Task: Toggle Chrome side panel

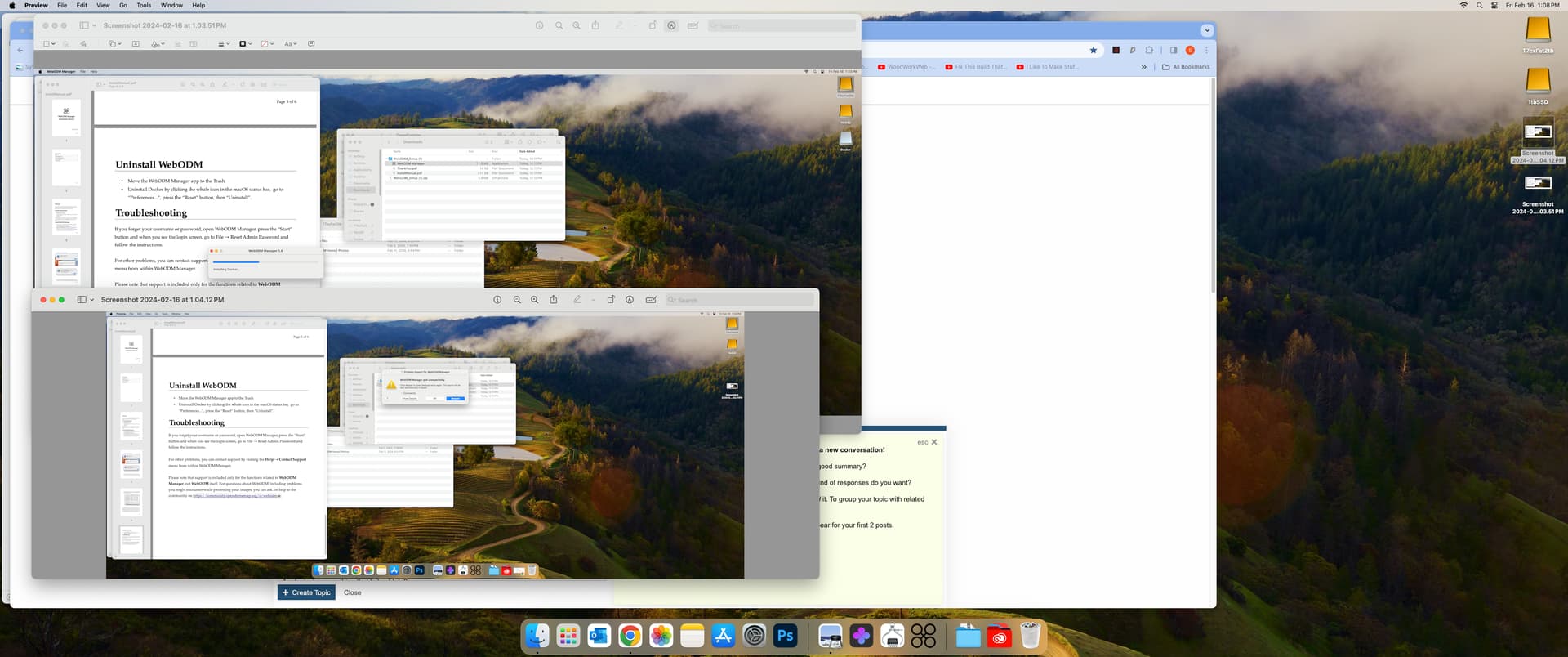Action: (1174, 50)
